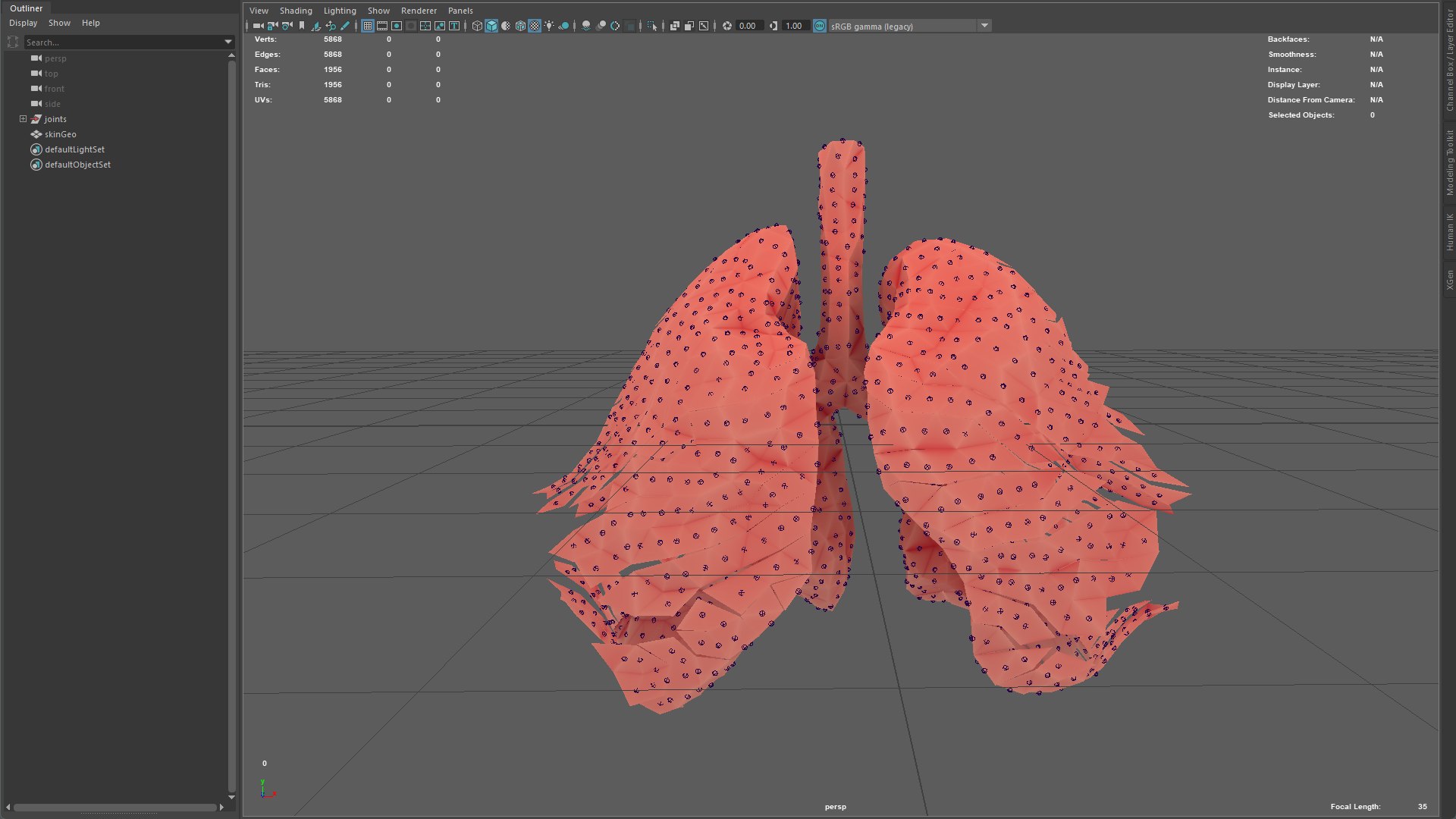Click the camera Bookmarks icon
The height and width of the screenshot is (819, 1456).
302,26
